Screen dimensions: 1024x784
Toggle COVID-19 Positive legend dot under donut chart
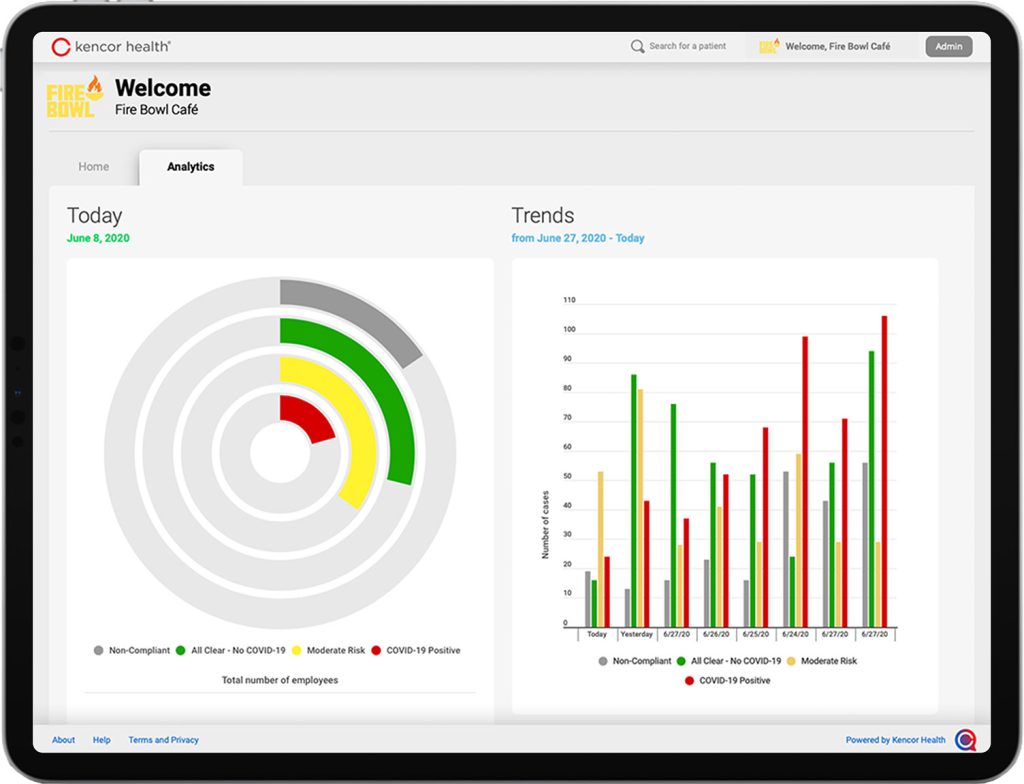pos(376,651)
